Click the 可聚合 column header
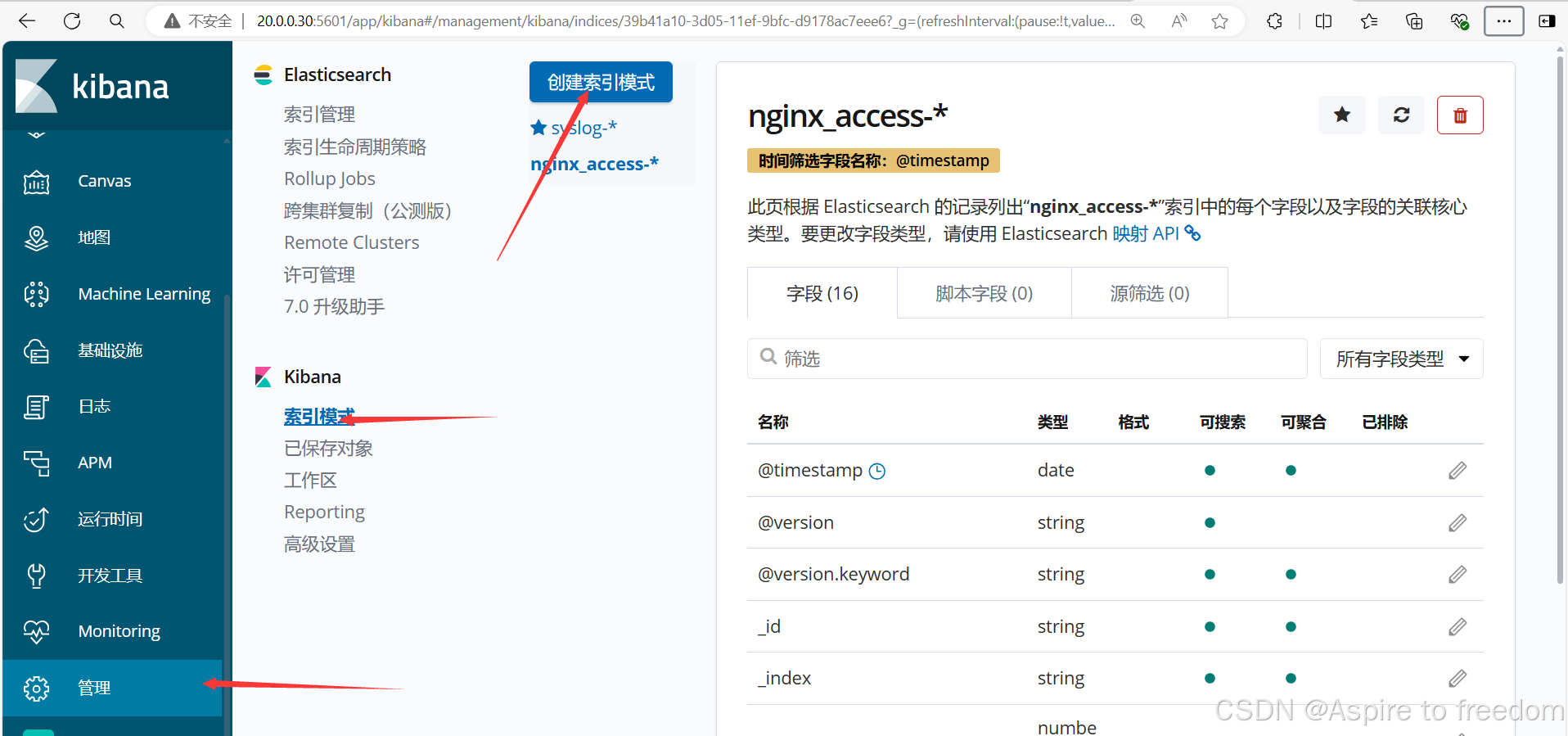1568x736 pixels. [x=1304, y=422]
